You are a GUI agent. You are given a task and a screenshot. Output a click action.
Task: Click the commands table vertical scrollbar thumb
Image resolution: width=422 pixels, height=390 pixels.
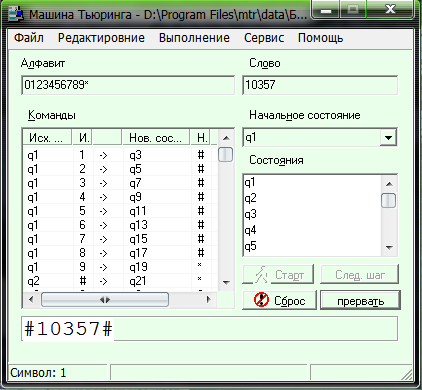tap(225, 155)
